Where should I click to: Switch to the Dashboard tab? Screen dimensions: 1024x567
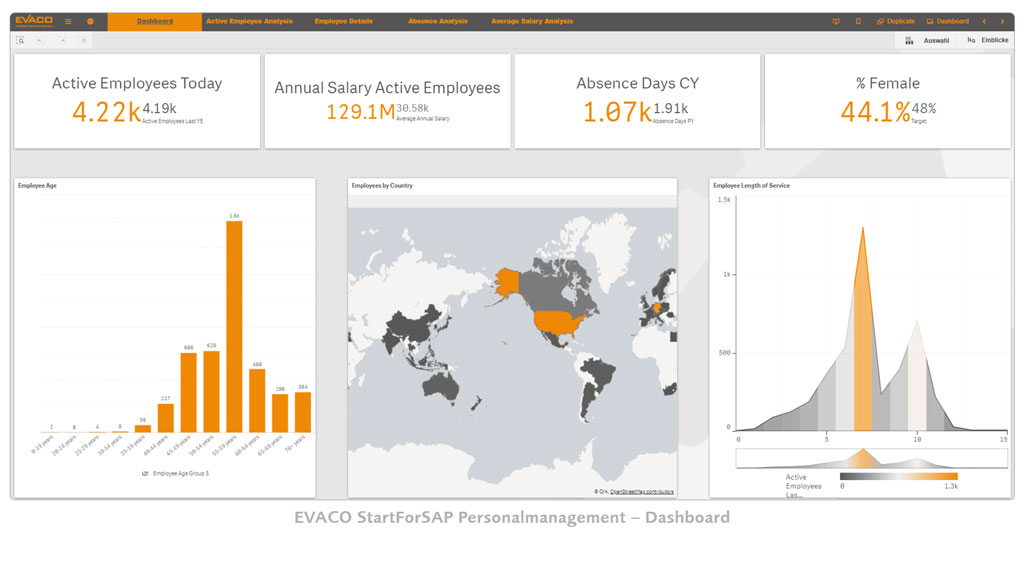(x=155, y=22)
